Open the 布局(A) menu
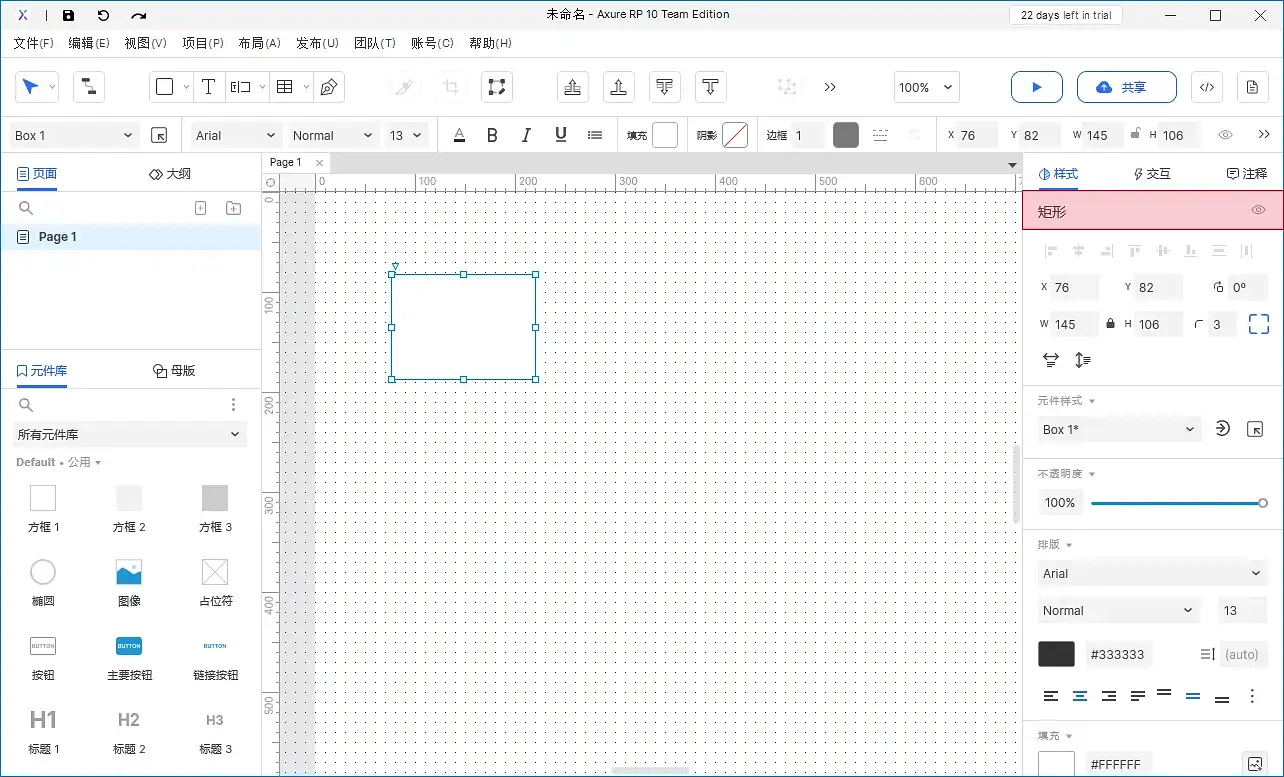The width and height of the screenshot is (1284, 777). tap(259, 43)
